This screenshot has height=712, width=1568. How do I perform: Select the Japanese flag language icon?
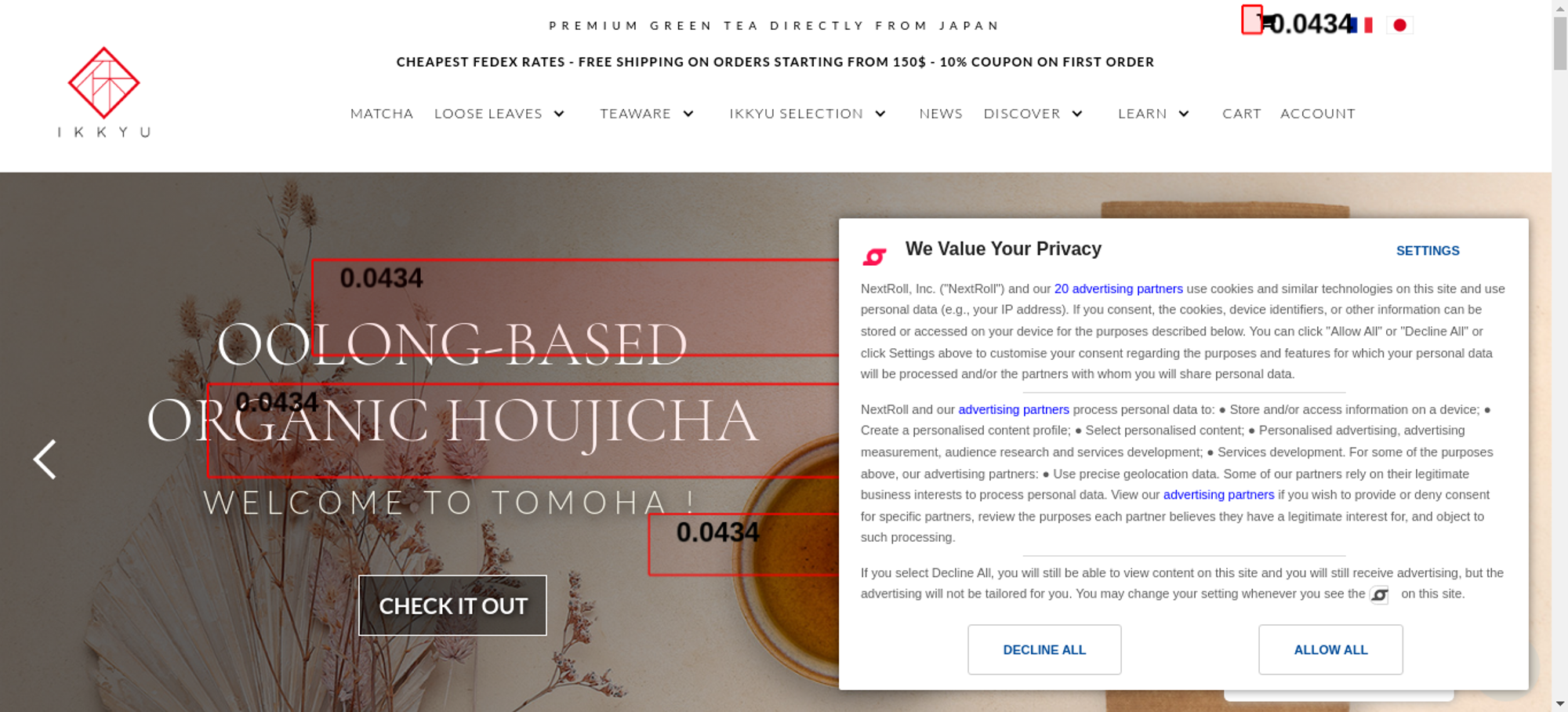1399,25
